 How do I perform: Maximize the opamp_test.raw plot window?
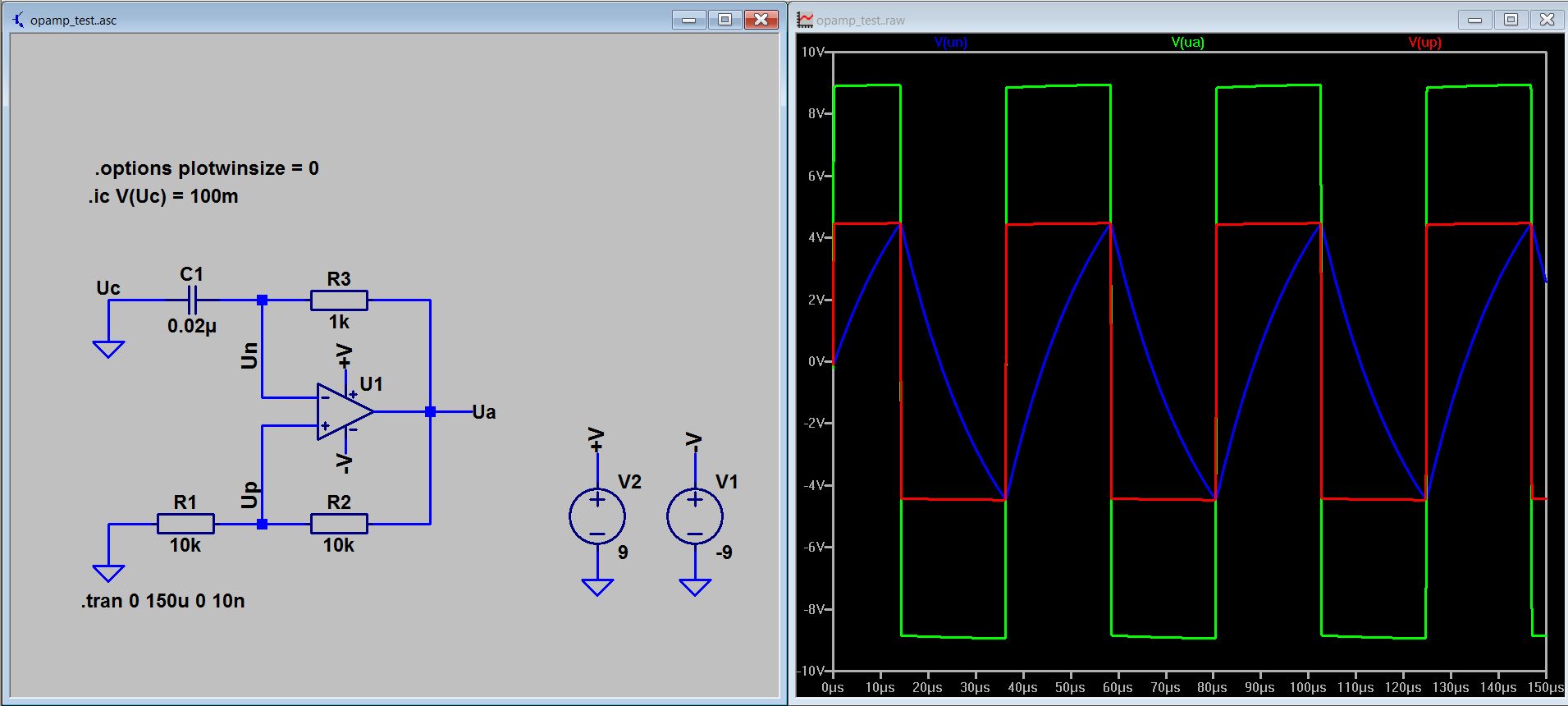click(1511, 20)
